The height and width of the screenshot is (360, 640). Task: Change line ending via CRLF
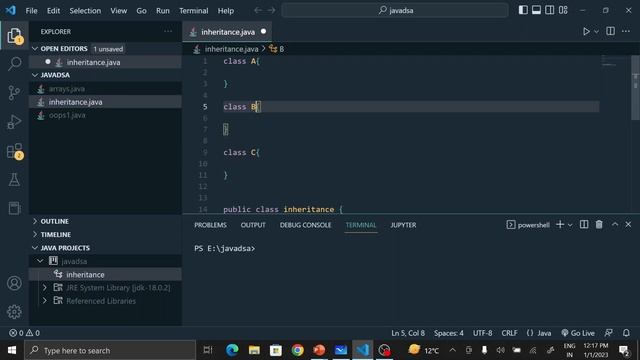click(509, 333)
